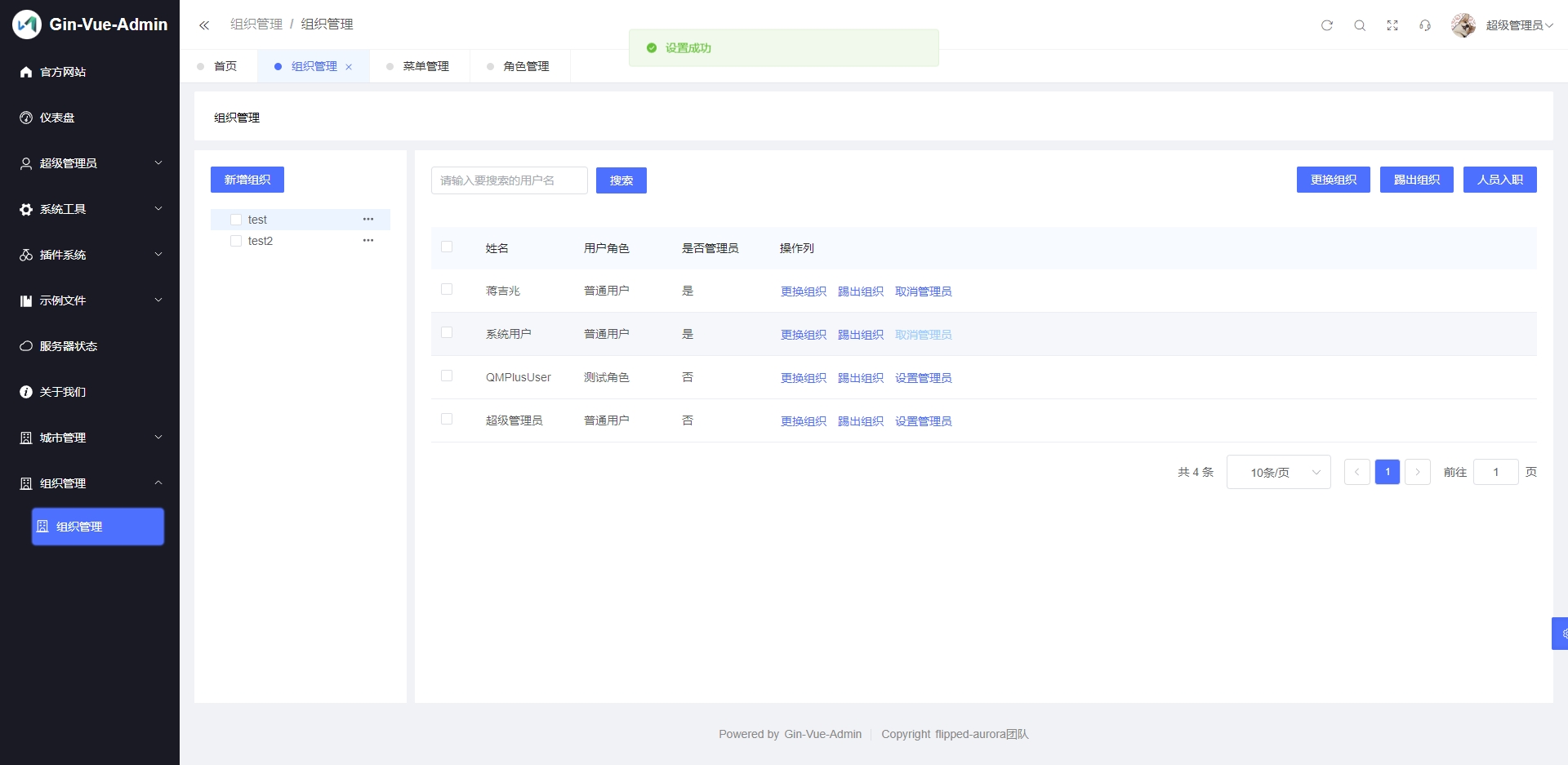Screen dimensions: 1568x765
Task: Click the 人员入职 button
Action: pos(1500,180)
